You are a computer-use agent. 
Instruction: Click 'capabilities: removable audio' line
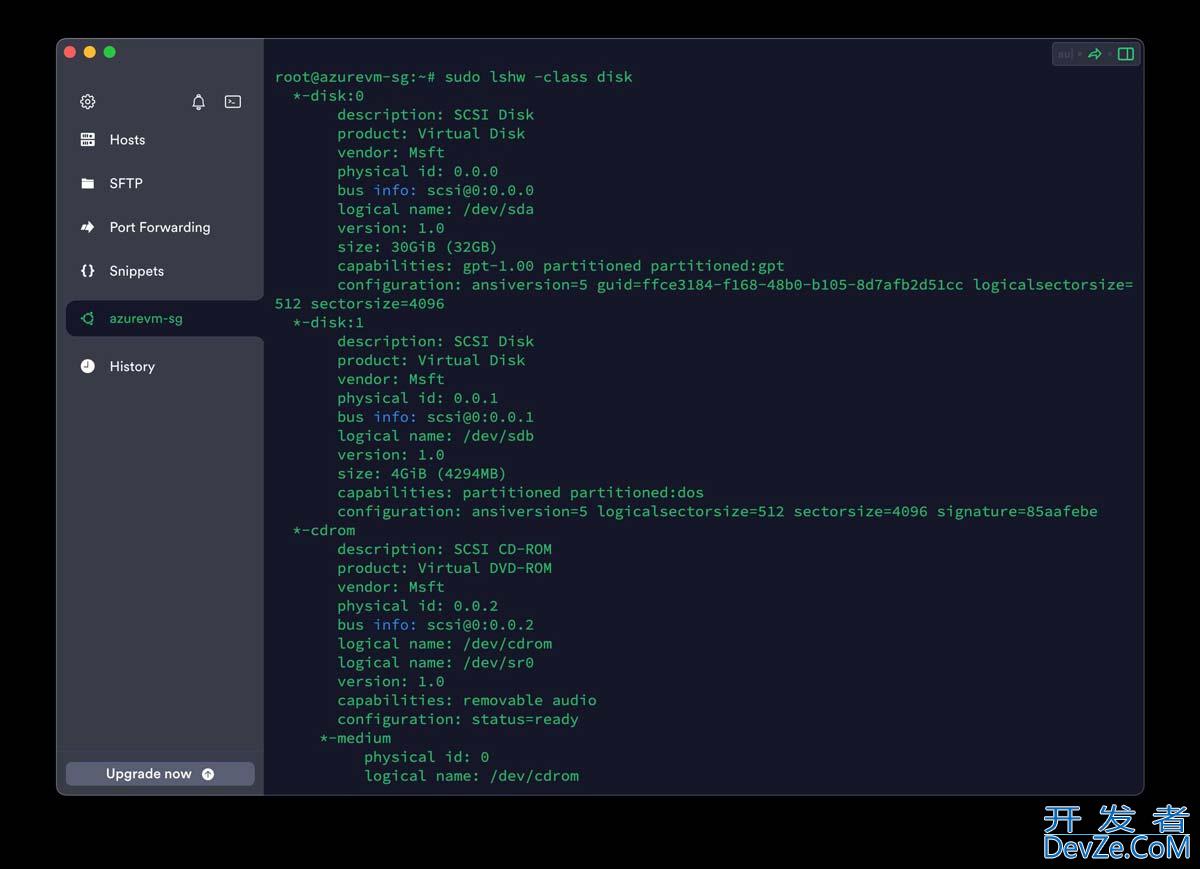467,700
